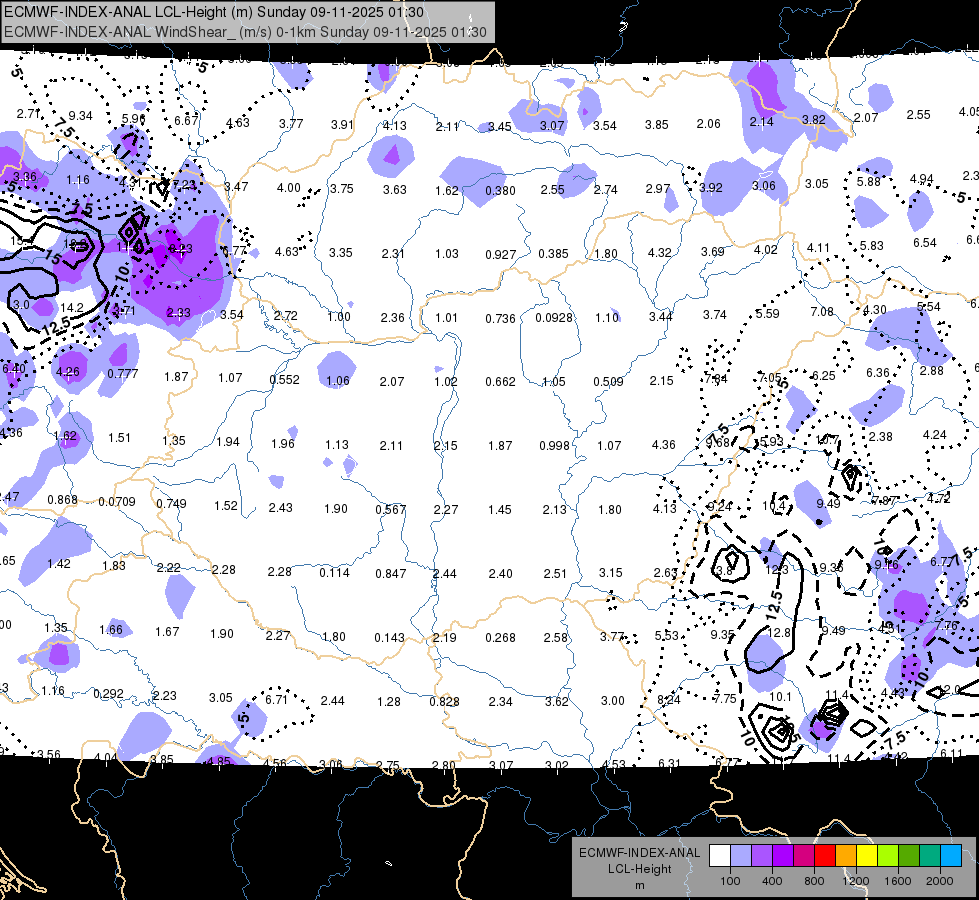This screenshot has width=979, height=900.
Task: Choose the magenta swatch in the legend
Action: (x=804, y=856)
